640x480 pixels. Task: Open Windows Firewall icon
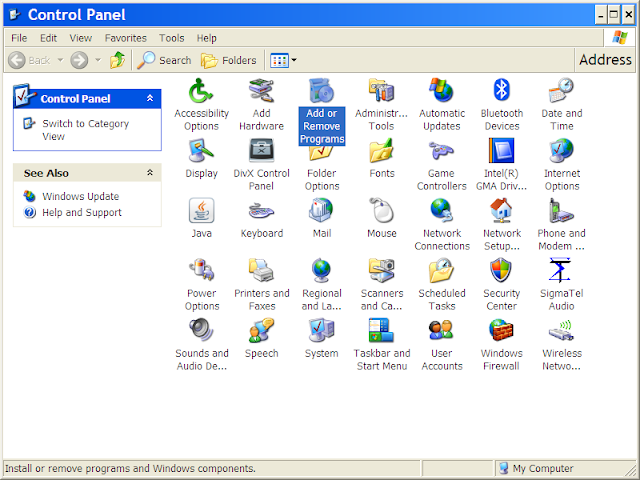click(502, 330)
